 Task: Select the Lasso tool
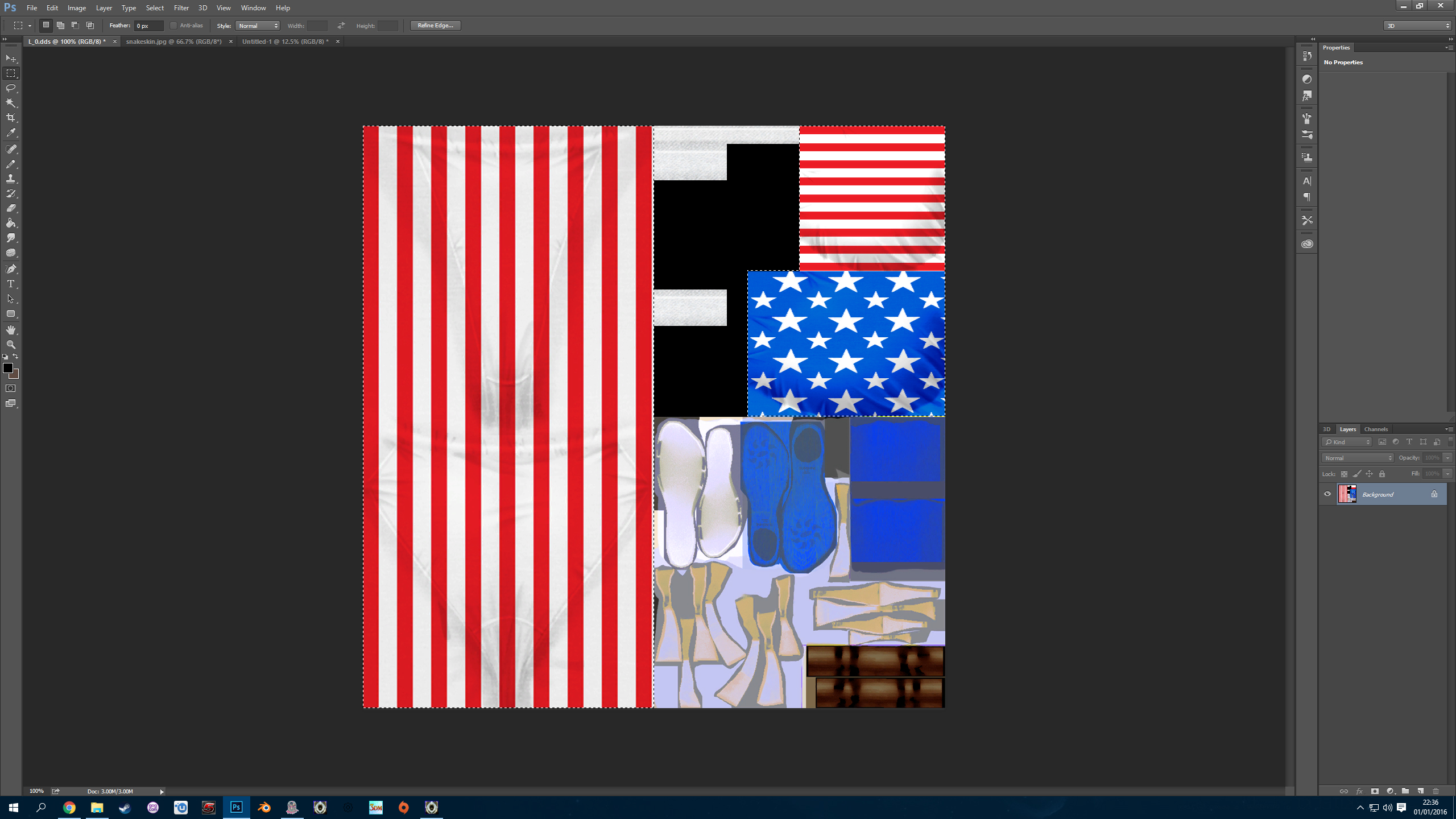(x=11, y=88)
